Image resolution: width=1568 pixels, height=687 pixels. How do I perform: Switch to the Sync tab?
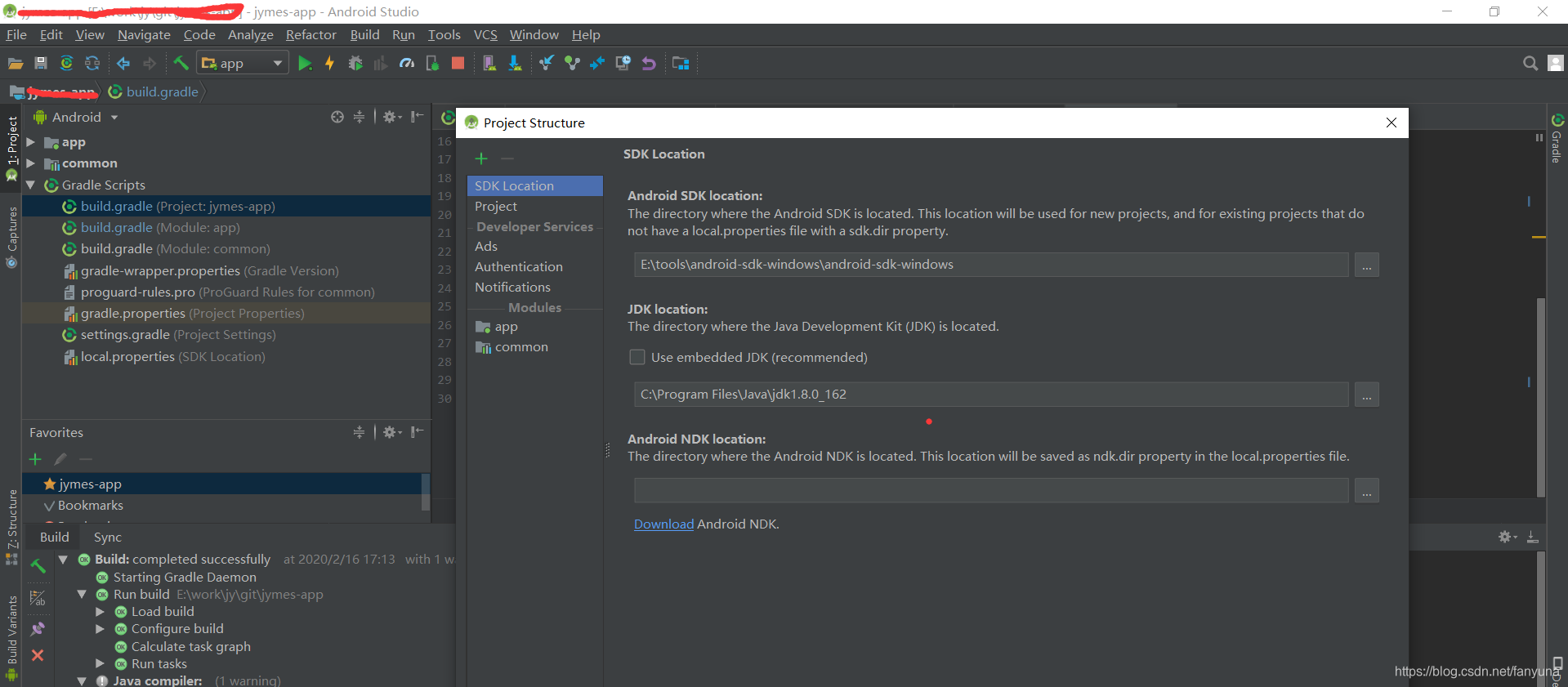[x=108, y=538]
